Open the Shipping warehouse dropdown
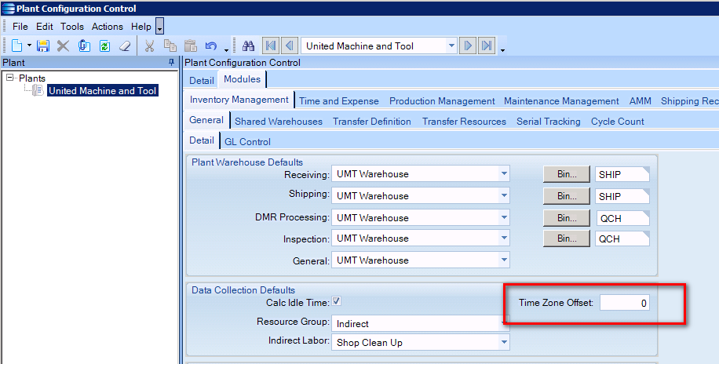The image size is (719, 365). pyautogui.click(x=504, y=195)
